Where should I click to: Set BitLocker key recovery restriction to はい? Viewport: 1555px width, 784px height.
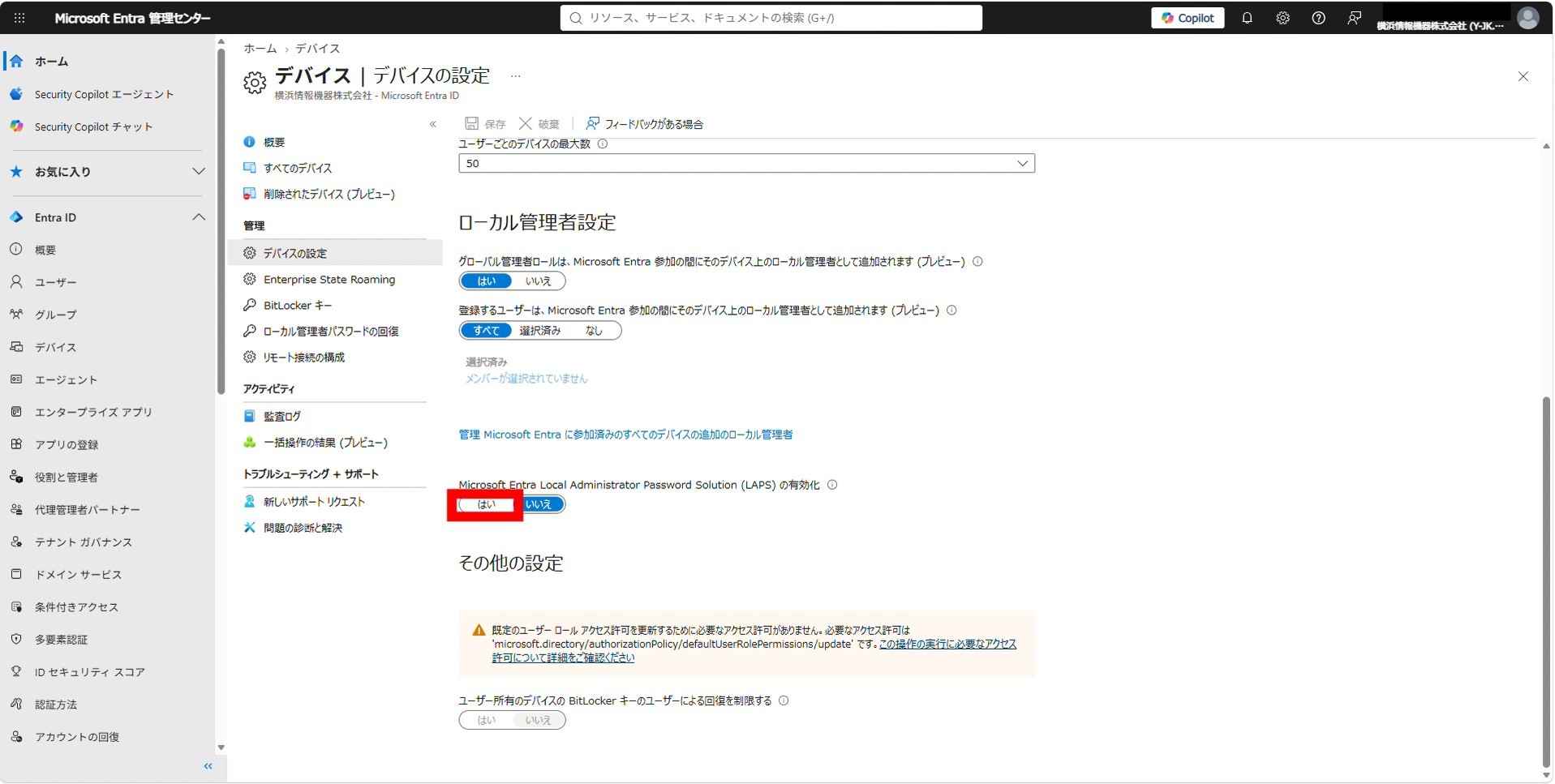point(486,720)
